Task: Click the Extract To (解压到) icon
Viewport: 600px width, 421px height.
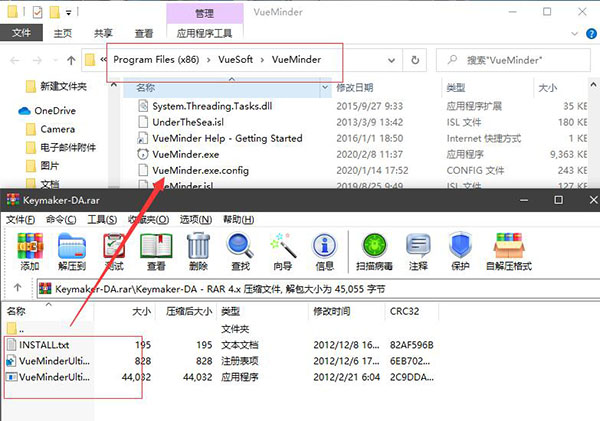Action: coord(72,246)
